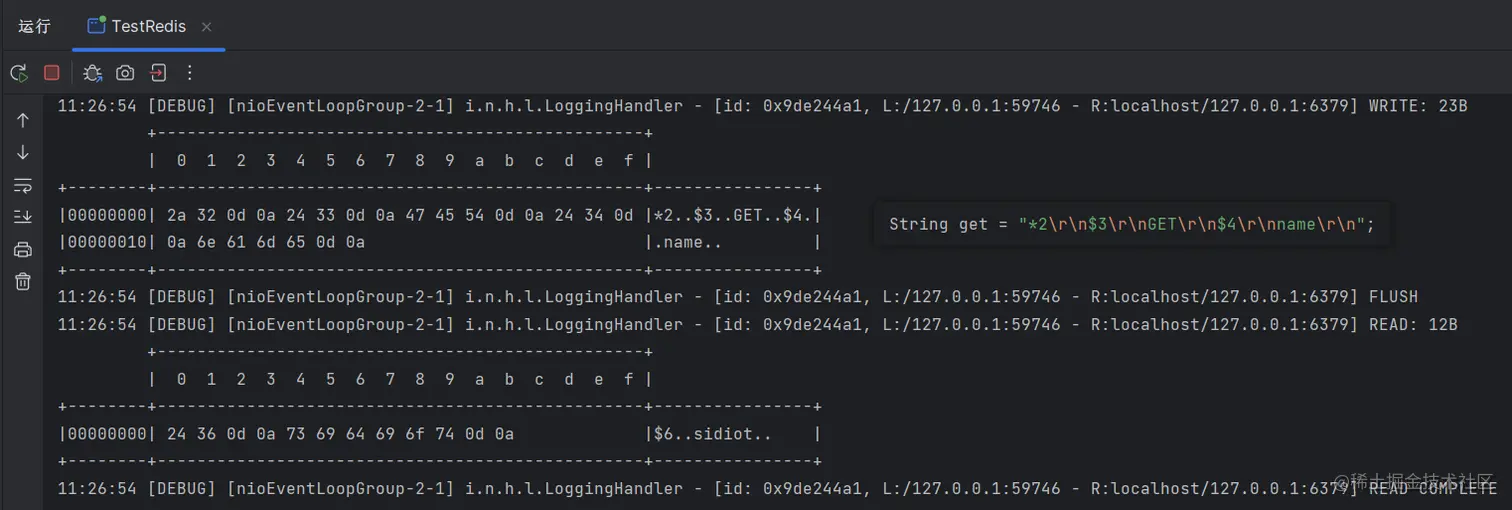Click the attach debugger bug icon

92,73
